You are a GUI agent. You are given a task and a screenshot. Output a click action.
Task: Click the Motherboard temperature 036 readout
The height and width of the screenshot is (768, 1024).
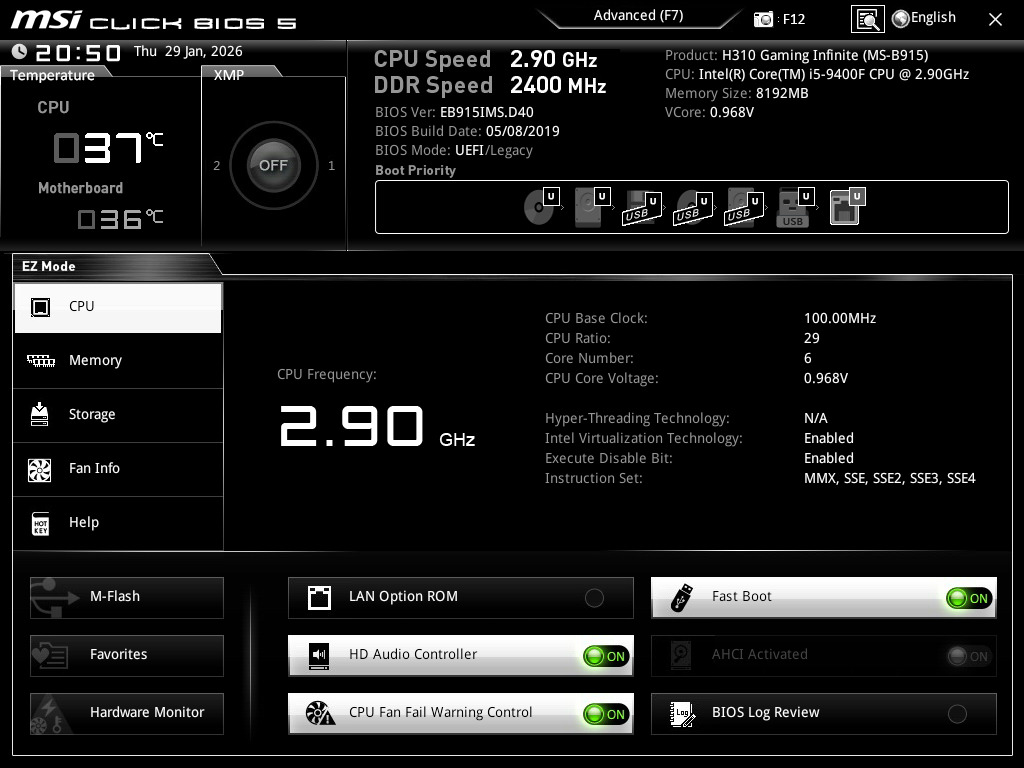(120, 219)
